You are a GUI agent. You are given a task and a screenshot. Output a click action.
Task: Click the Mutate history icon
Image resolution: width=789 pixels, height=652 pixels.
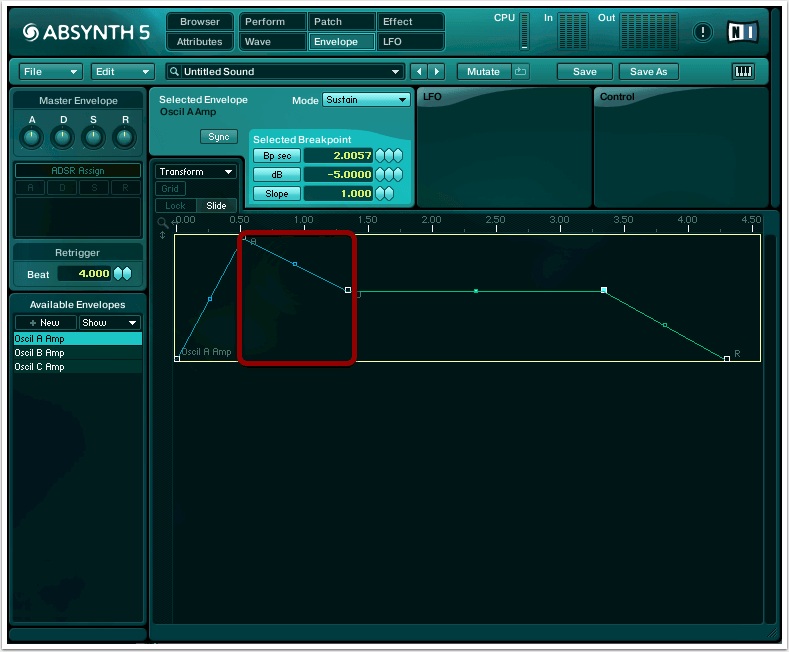point(520,71)
